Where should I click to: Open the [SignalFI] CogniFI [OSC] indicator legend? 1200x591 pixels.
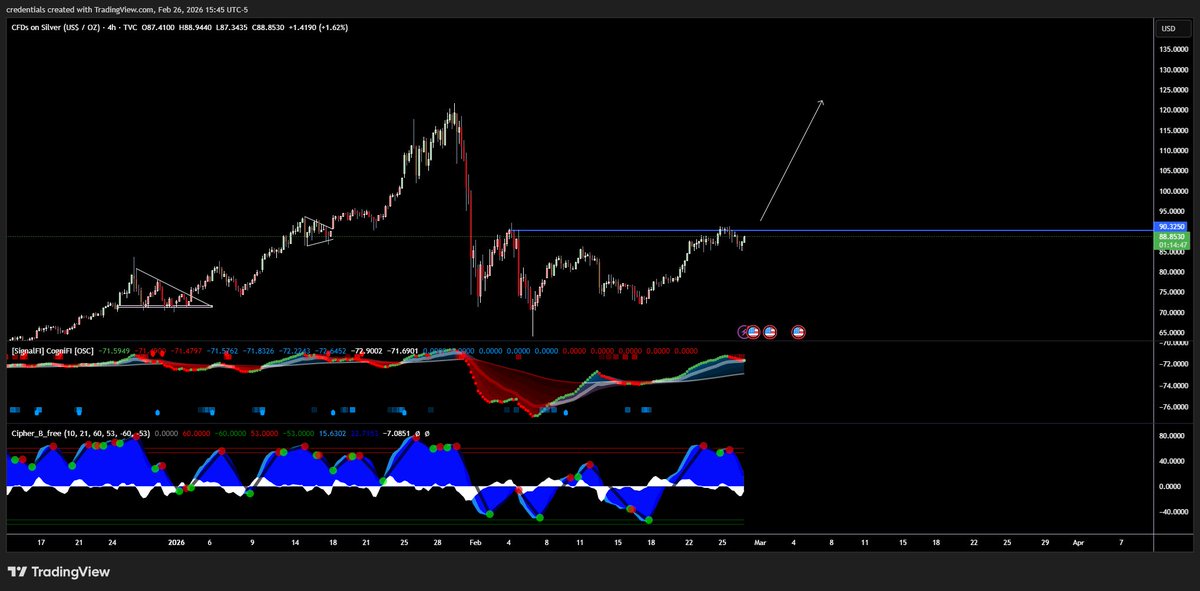point(52,351)
